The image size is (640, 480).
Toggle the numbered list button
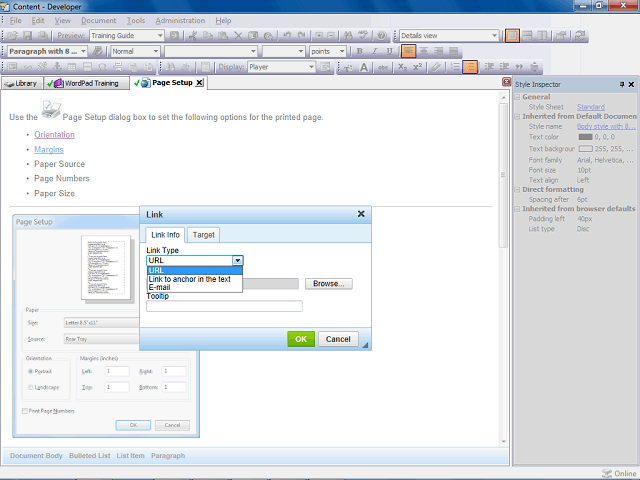(x=455, y=67)
